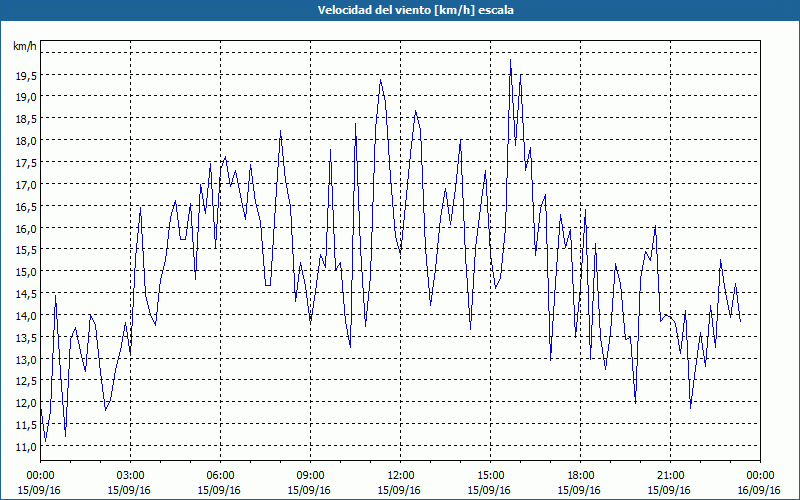800x500 pixels.
Task: Click the '11,5' y-axis value
Action: [26, 425]
